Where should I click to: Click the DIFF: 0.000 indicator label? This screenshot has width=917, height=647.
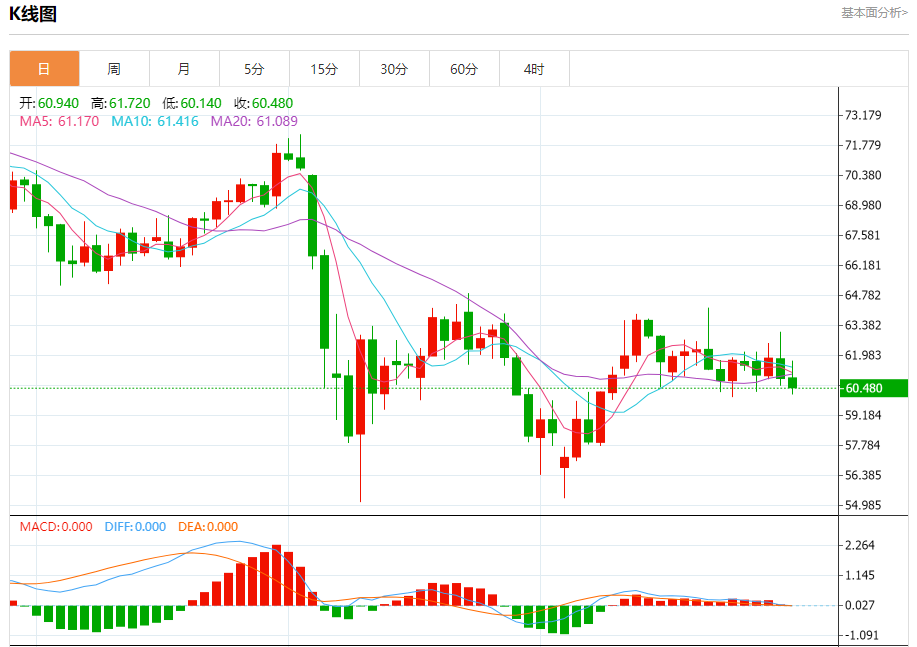[135, 527]
